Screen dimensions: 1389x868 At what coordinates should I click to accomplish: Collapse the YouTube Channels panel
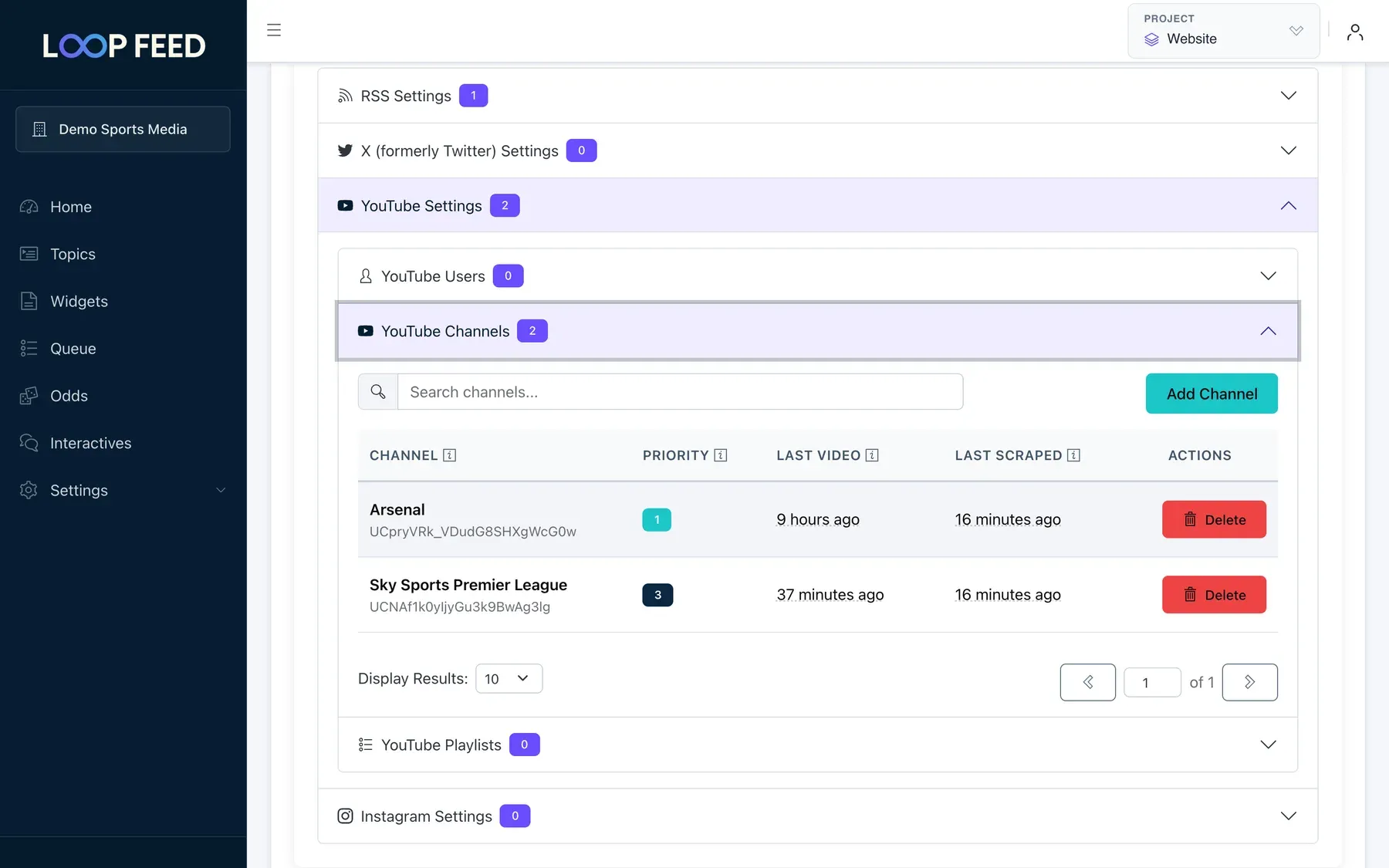(818, 331)
